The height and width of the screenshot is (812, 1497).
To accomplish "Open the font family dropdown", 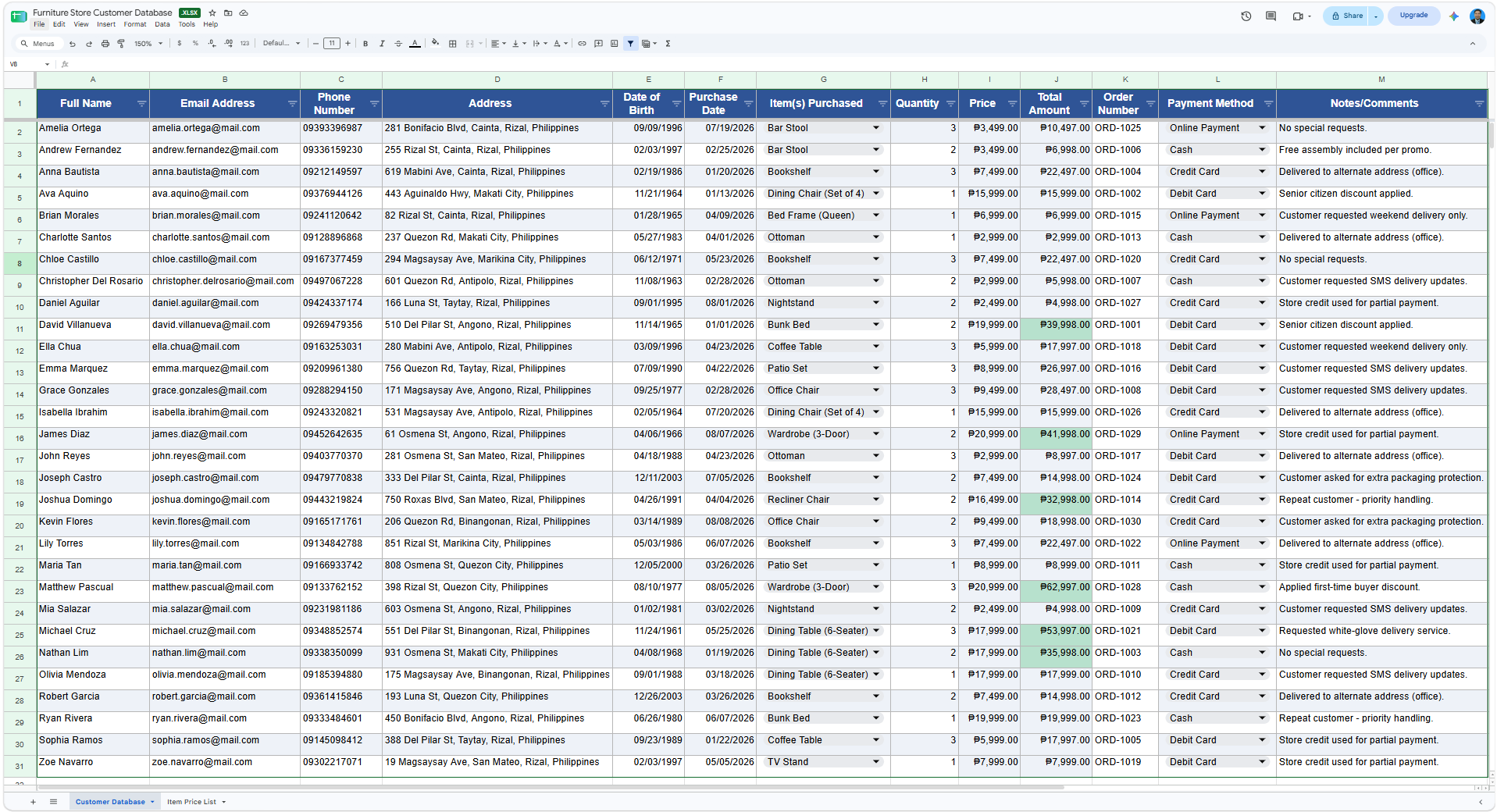I will click(281, 44).
